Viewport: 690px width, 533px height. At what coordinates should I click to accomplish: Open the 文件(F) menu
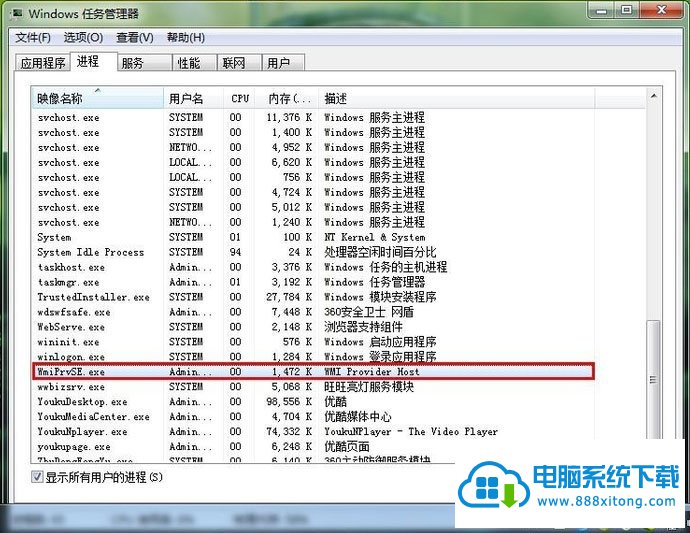click(33, 38)
